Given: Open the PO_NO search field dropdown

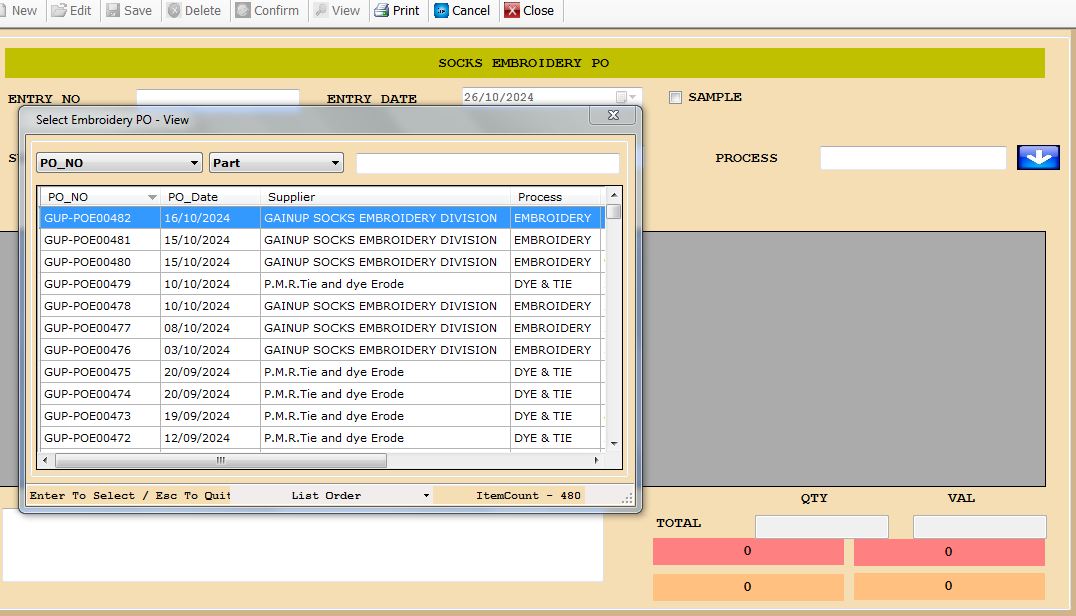Looking at the screenshot, I should [194, 163].
